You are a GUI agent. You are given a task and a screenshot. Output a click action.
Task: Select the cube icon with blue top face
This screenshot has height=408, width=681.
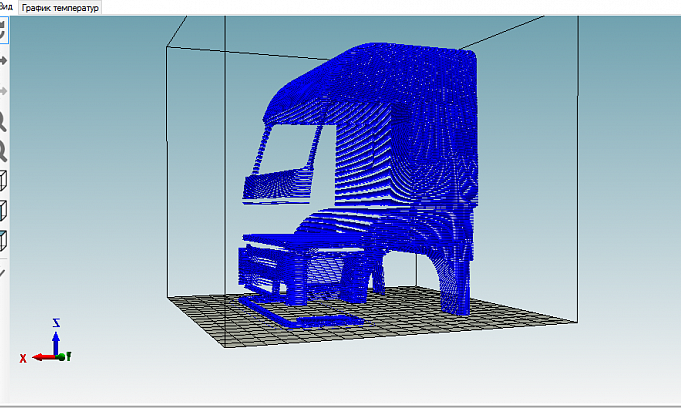coord(3,240)
